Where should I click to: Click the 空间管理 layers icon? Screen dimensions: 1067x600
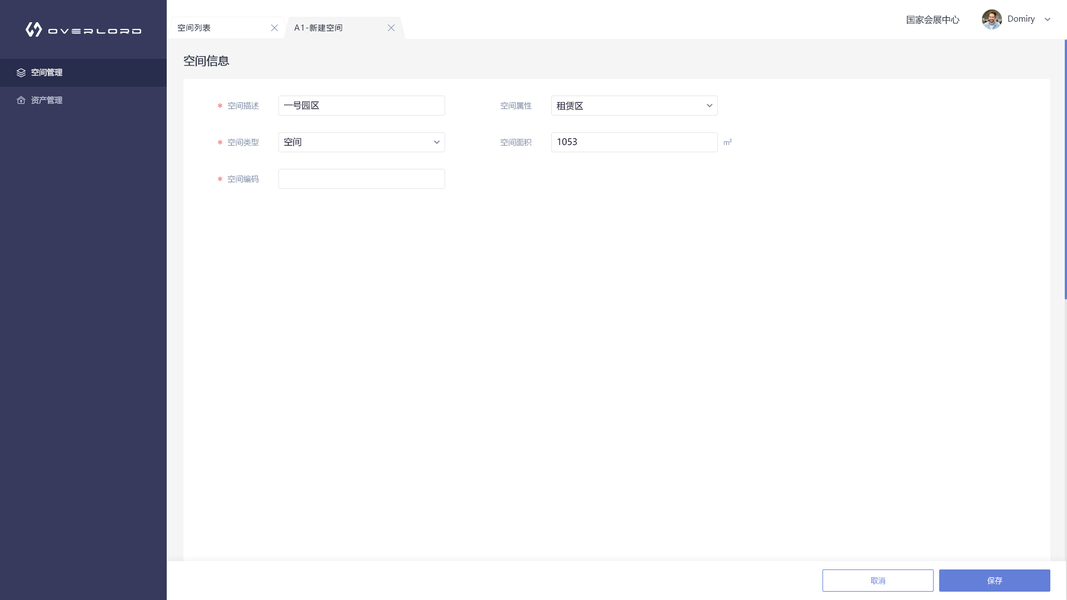tap(21, 72)
